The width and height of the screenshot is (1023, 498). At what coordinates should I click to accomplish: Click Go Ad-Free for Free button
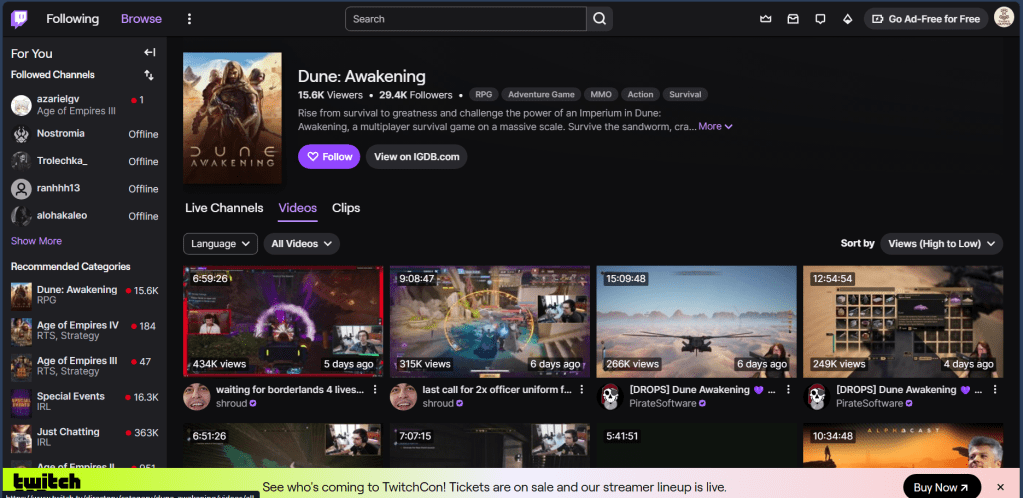[x=926, y=19]
